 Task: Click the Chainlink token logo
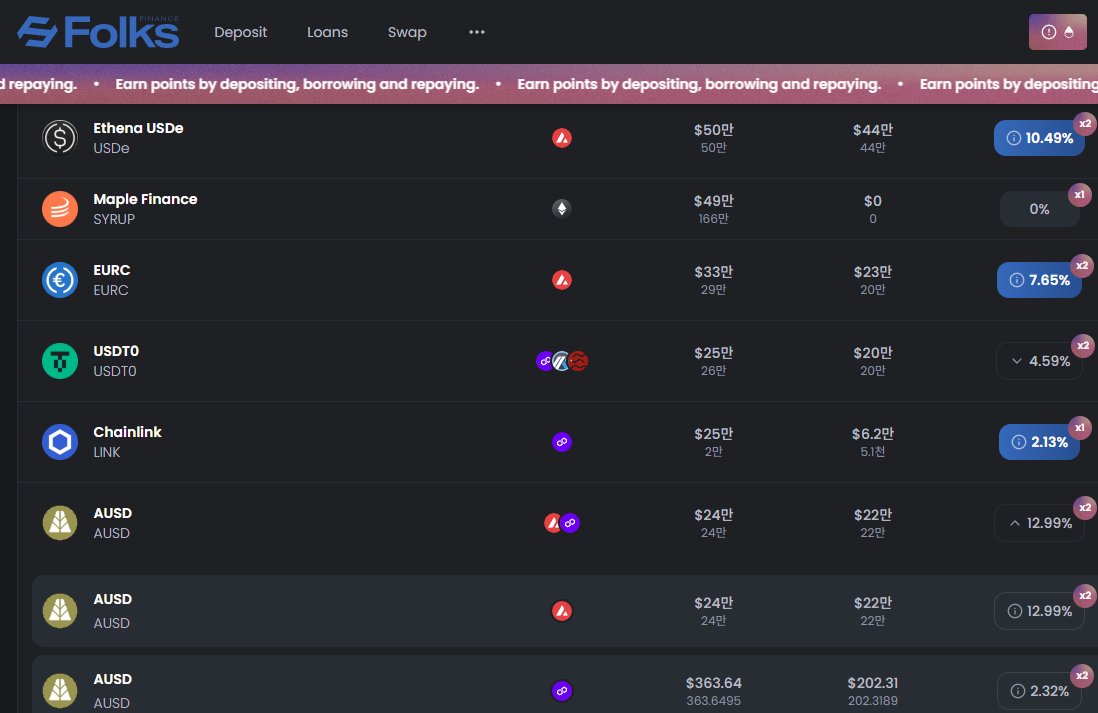click(x=59, y=441)
